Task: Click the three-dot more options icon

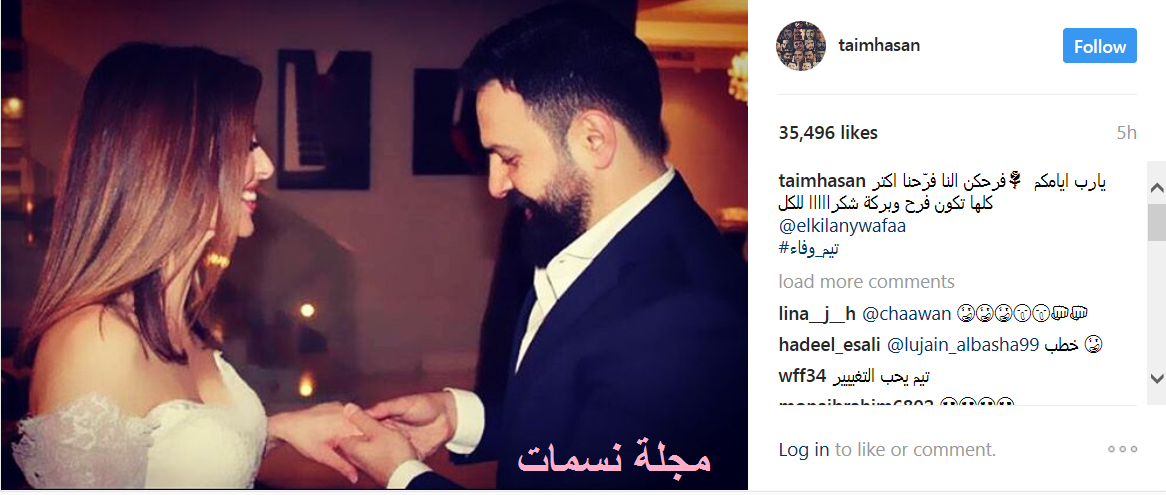Action: (x=1122, y=449)
